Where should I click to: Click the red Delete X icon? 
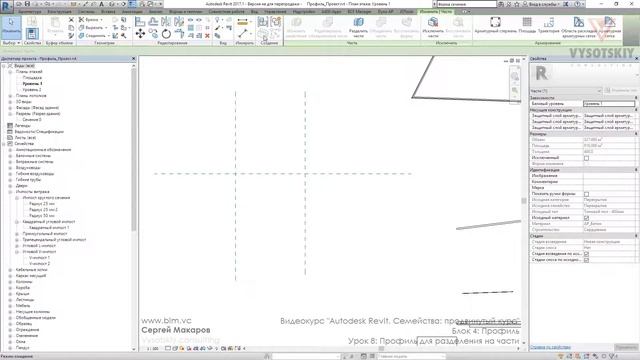coord(207,36)
